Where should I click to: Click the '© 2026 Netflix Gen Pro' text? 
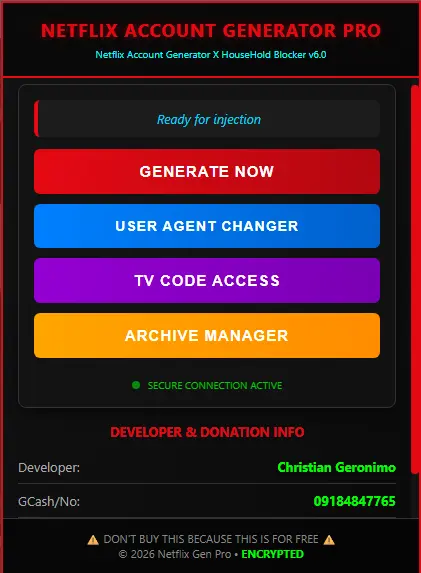(x=175, y=554)
